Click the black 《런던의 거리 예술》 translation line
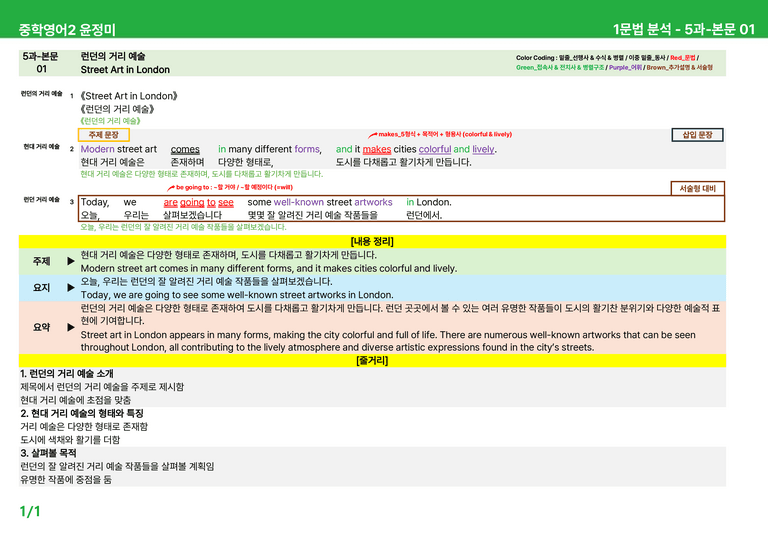 (x=118, y=109)
